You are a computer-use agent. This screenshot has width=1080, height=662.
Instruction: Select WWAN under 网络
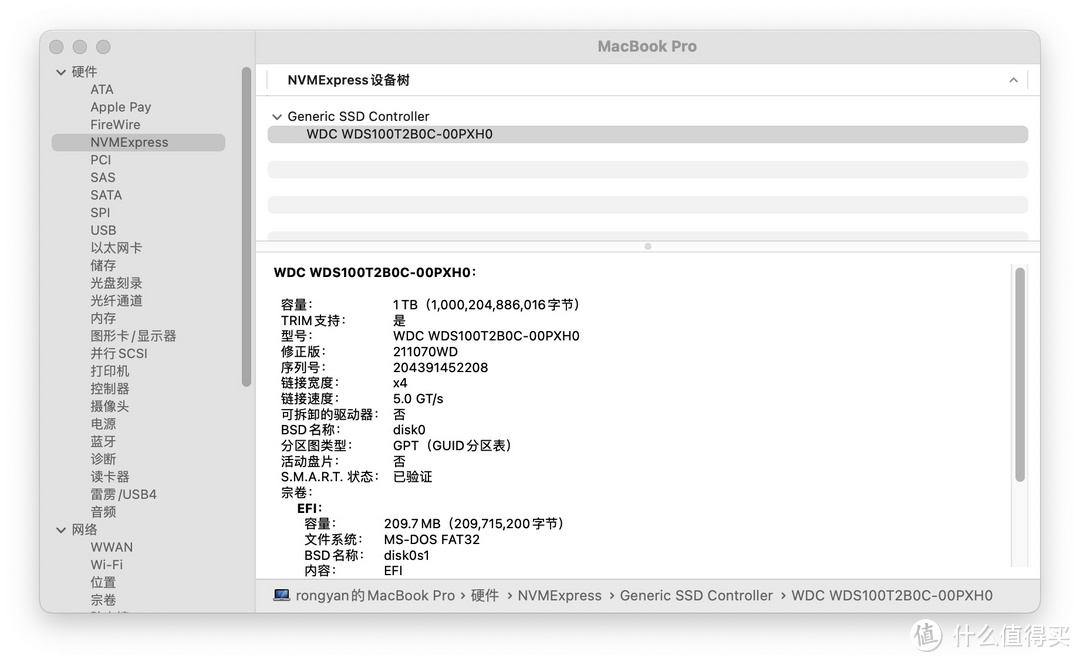point(112,547)
